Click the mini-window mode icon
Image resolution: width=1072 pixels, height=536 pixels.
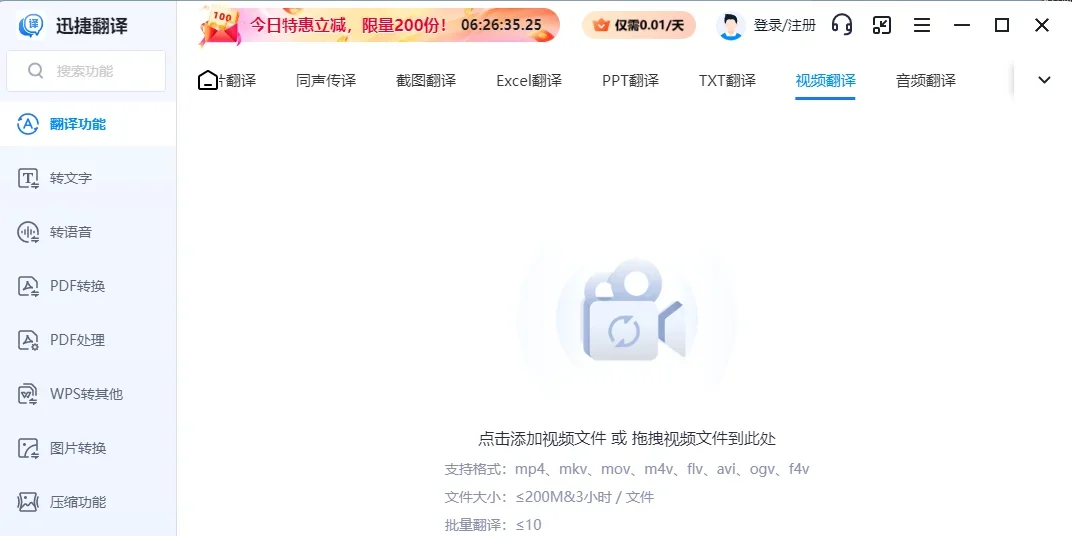(882, 25)
